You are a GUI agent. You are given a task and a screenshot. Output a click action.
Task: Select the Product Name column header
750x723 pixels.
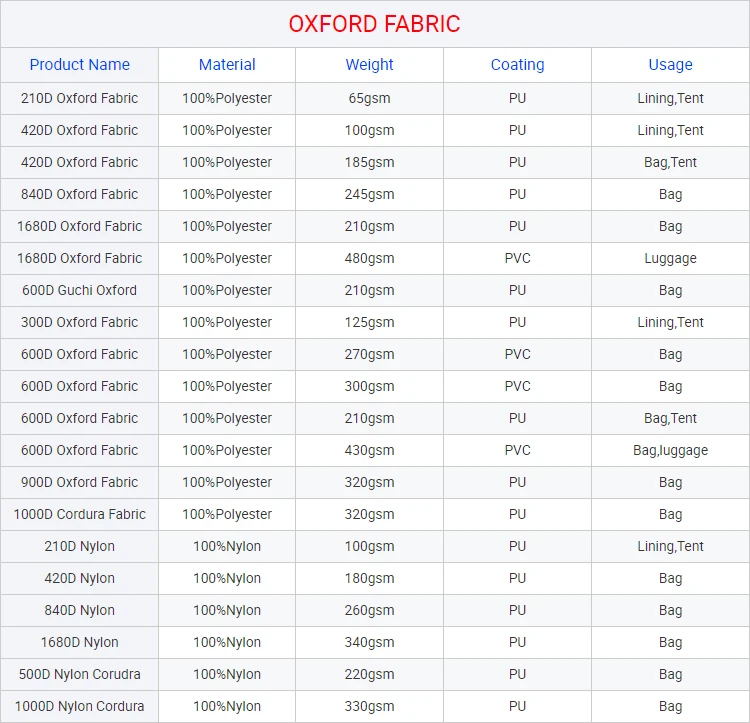tap(80, 65)
